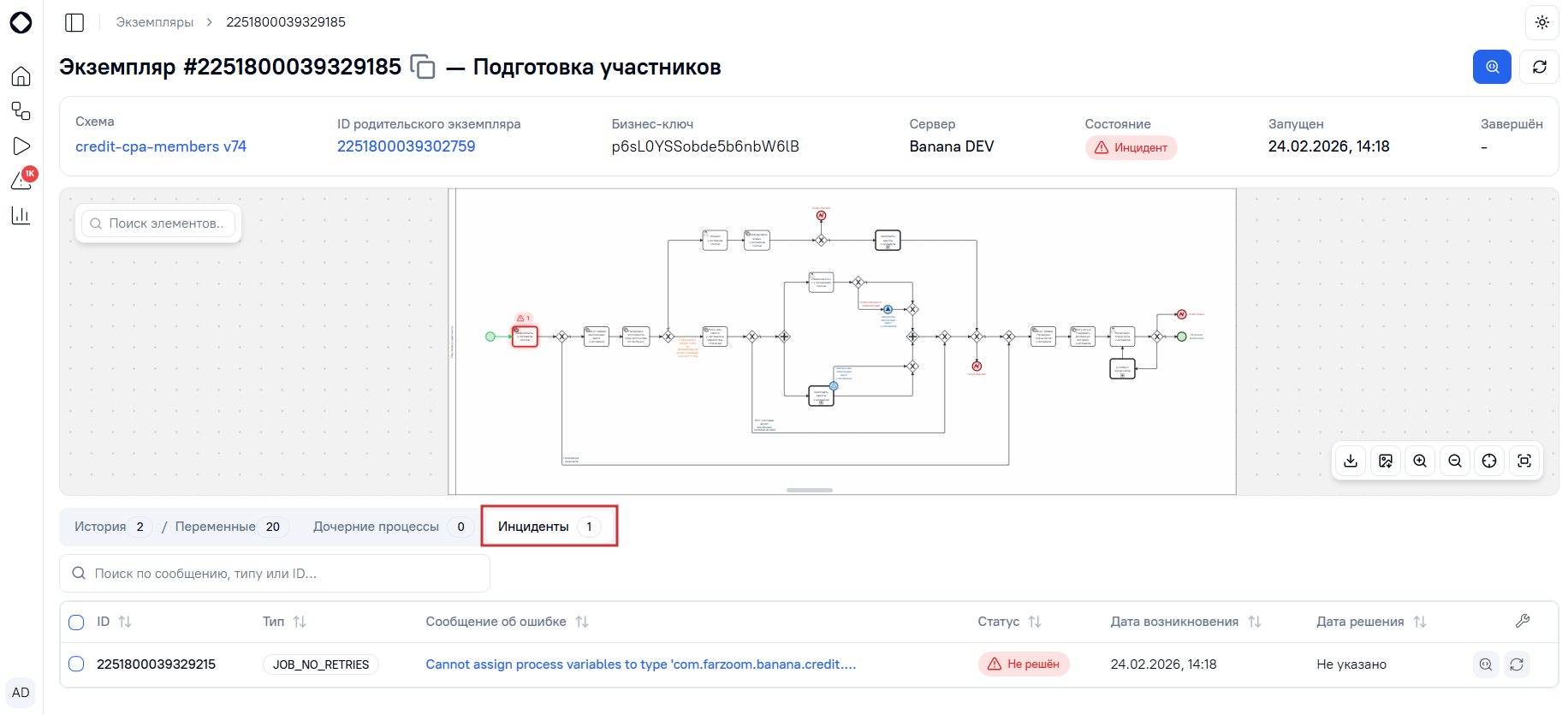
Task: Export diagram as image
Action: (x=1386, y=461)
